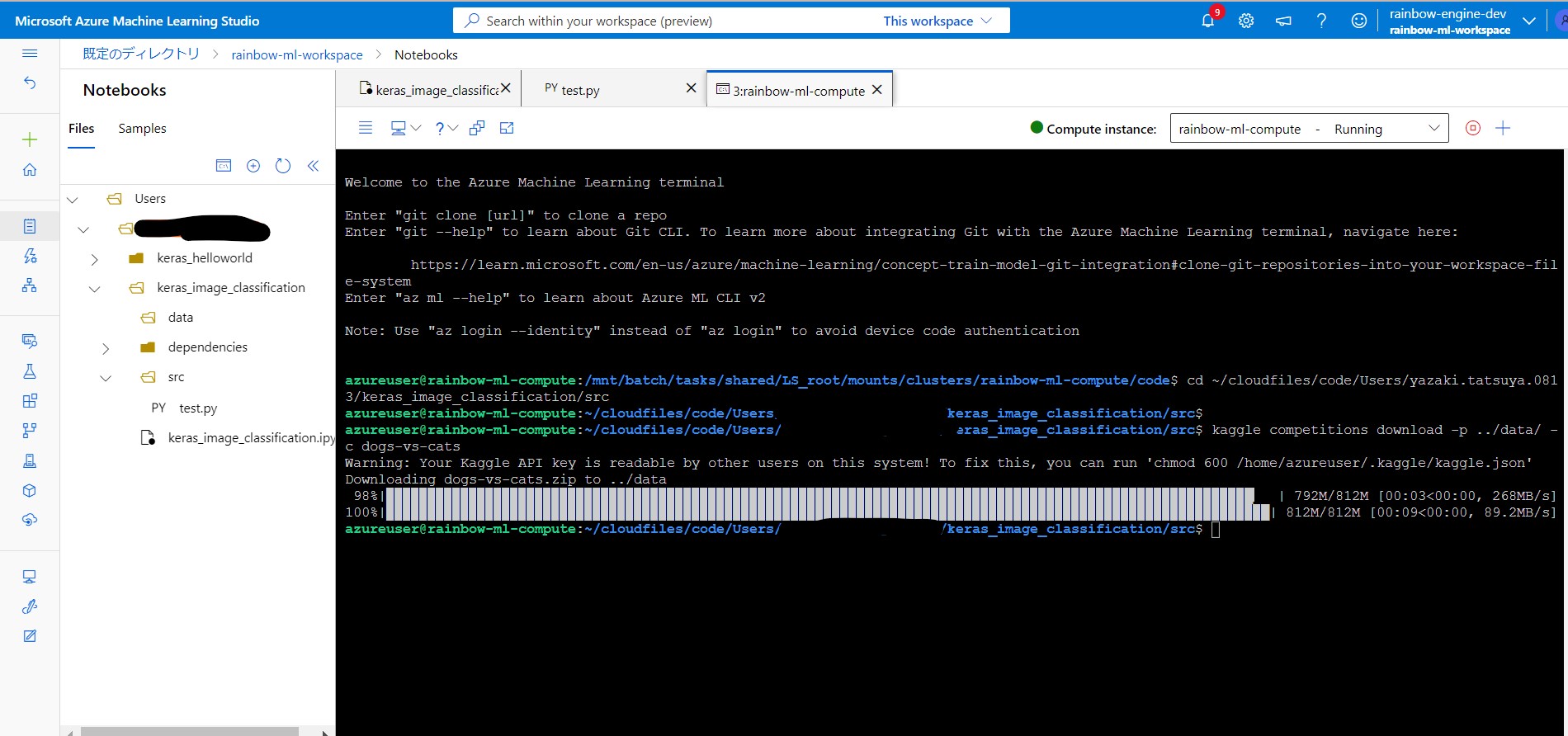Click the terminal command prompt cursor

pyautogui.click(x=1216, y=529)
